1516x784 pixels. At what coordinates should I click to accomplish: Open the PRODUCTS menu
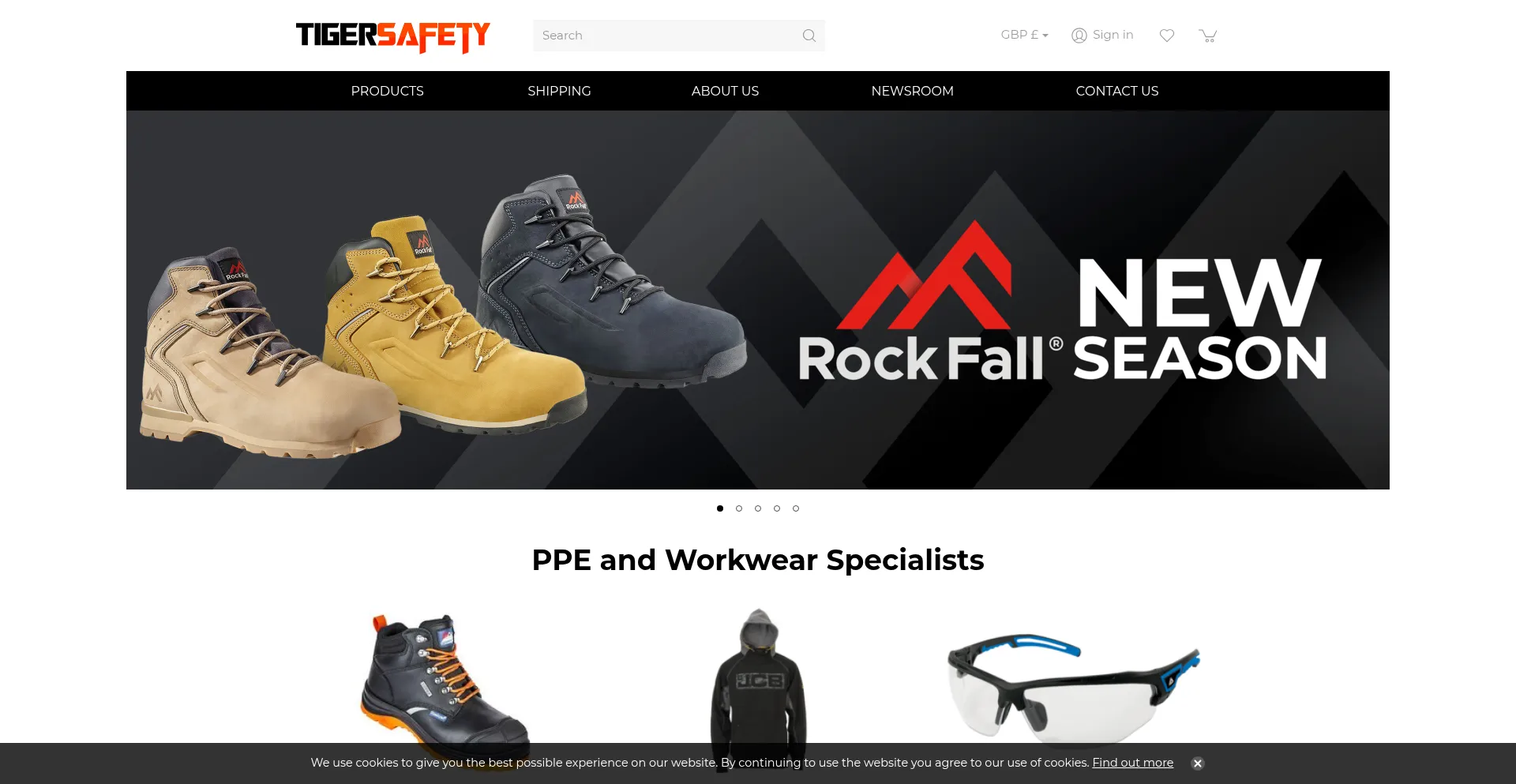(x=387, y=91)
